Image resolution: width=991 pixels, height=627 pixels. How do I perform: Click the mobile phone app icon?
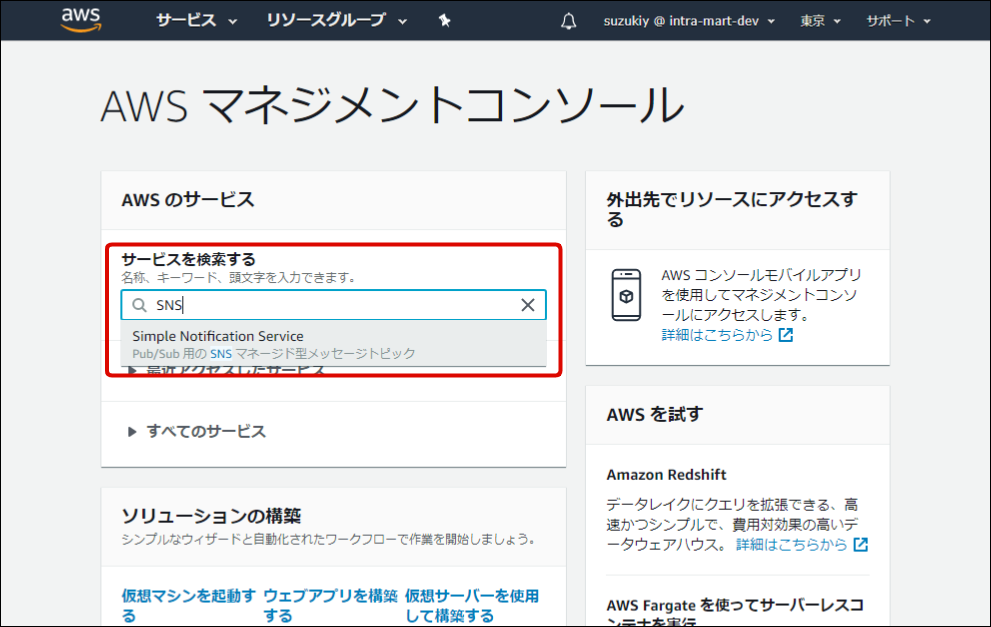[626, 295]
